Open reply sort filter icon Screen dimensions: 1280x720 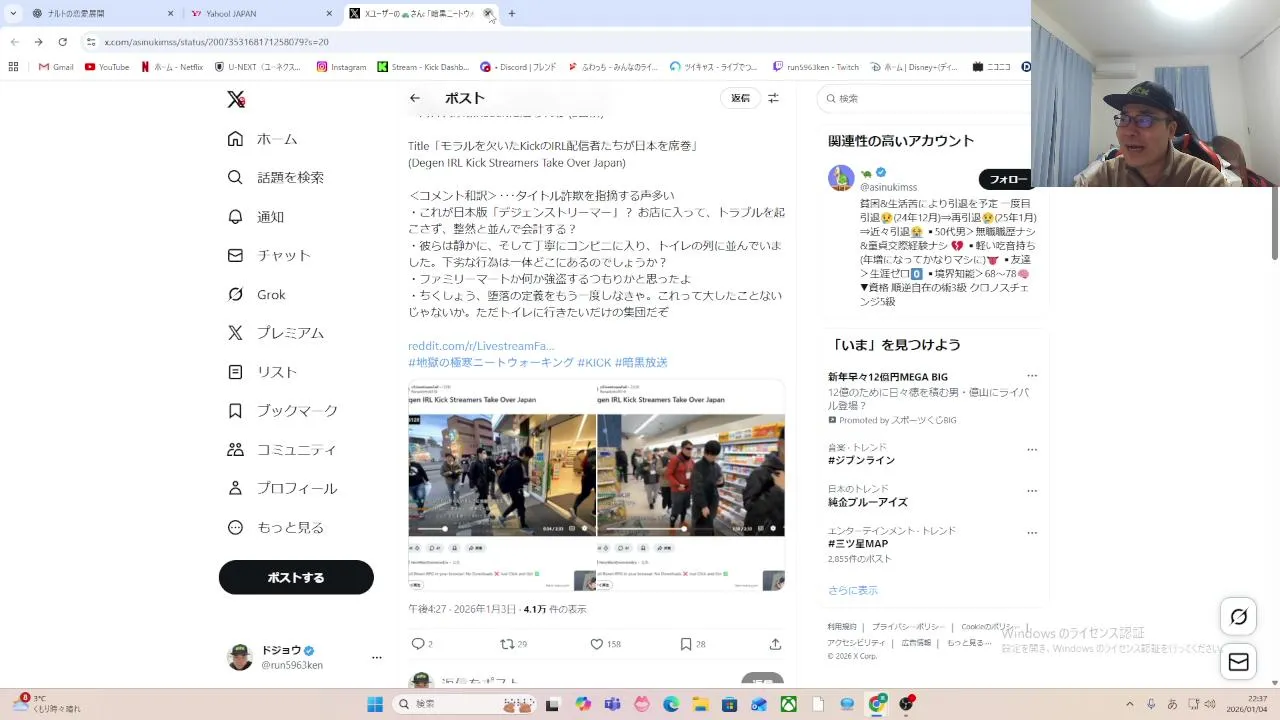click(x=773, y=98)
